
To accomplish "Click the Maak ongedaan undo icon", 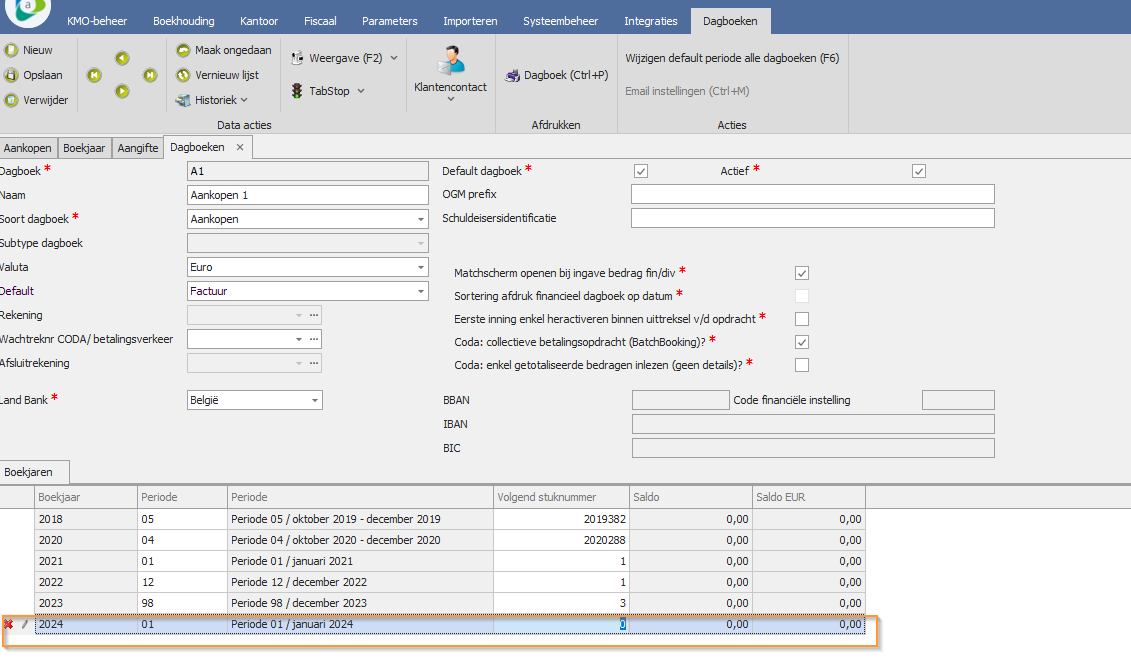I will 184,50.
